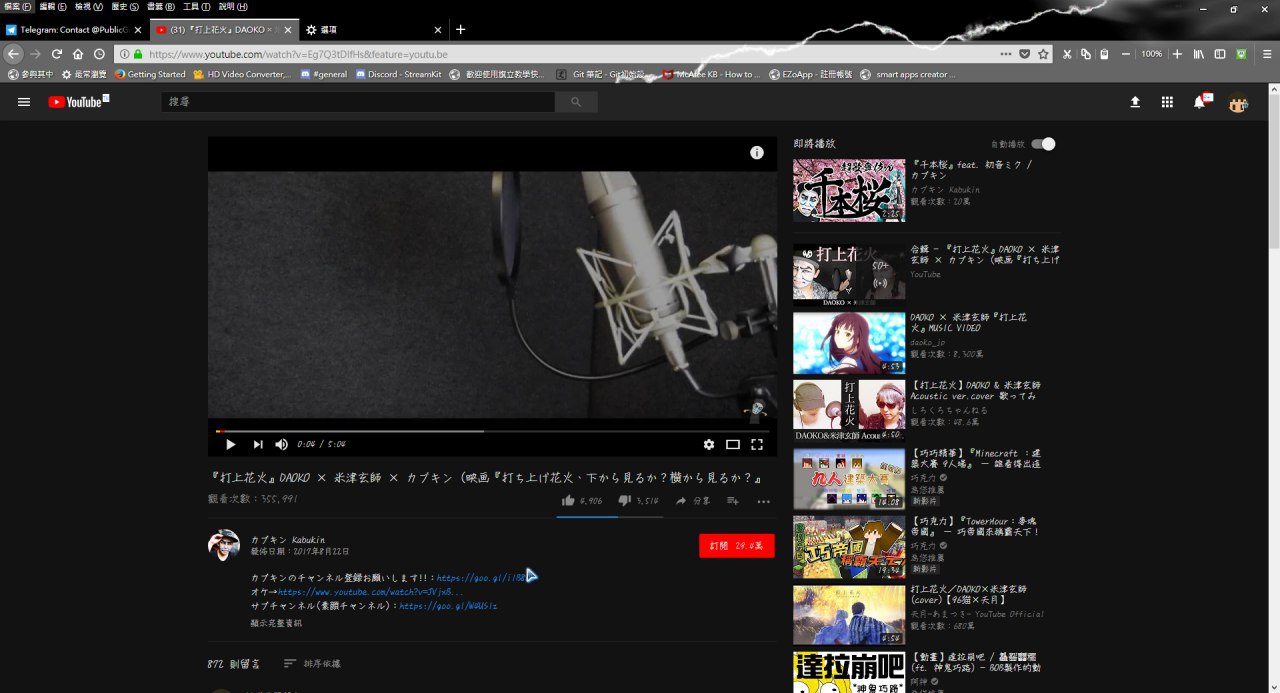1280x693 pixels.
Task: Click the YouTube search field
Action: (357, 102)
